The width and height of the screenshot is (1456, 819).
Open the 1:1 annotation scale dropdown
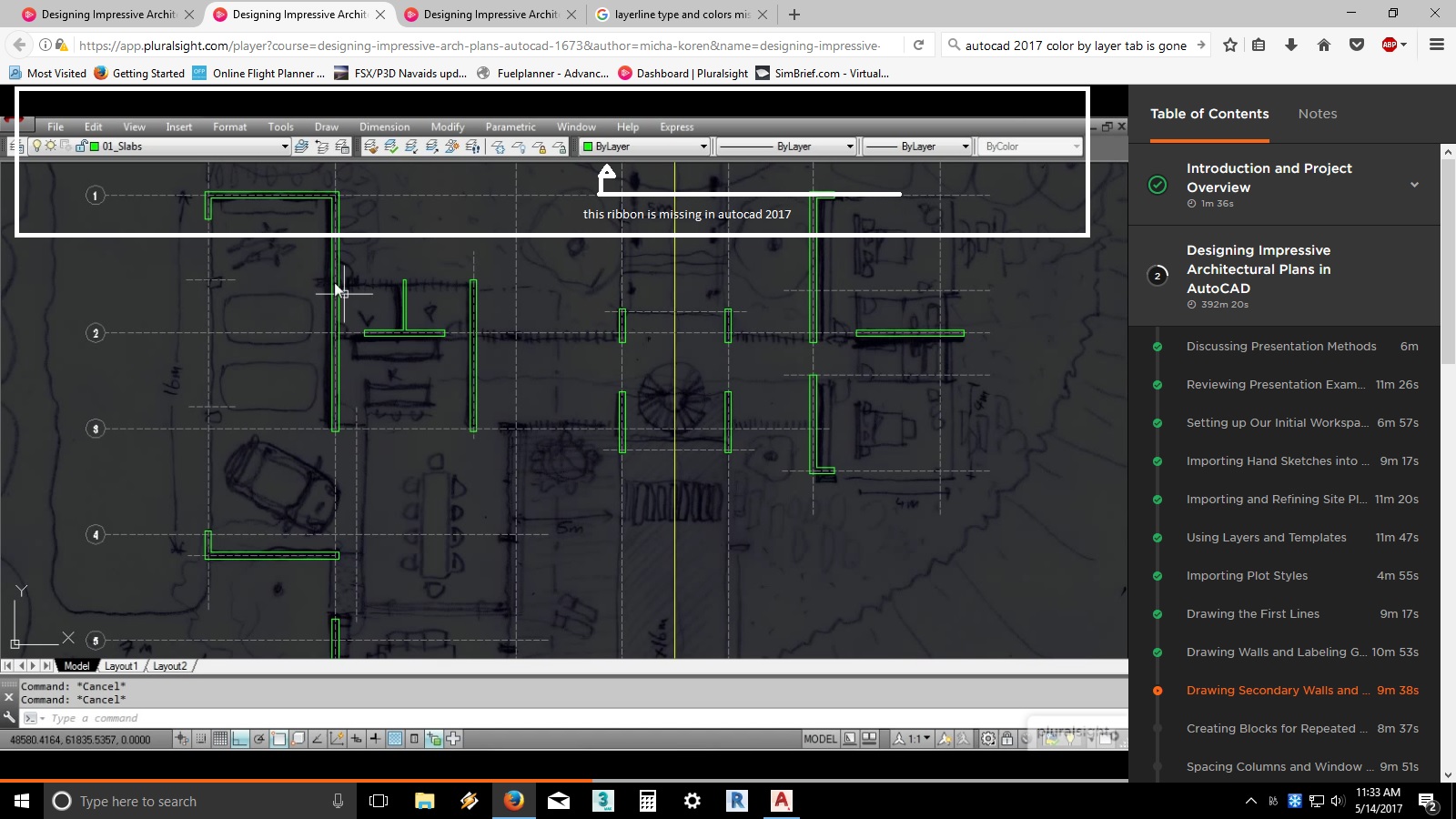coord(912,739)
